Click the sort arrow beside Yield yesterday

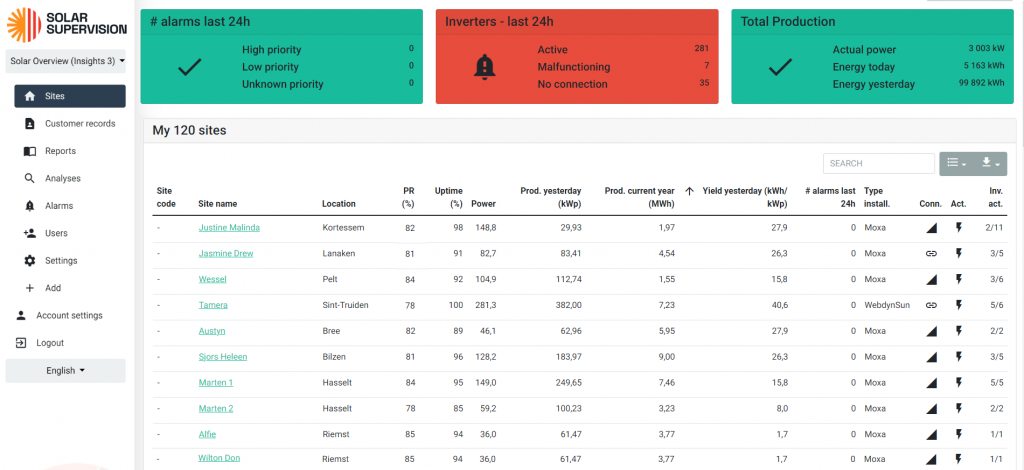click(689, 191)
